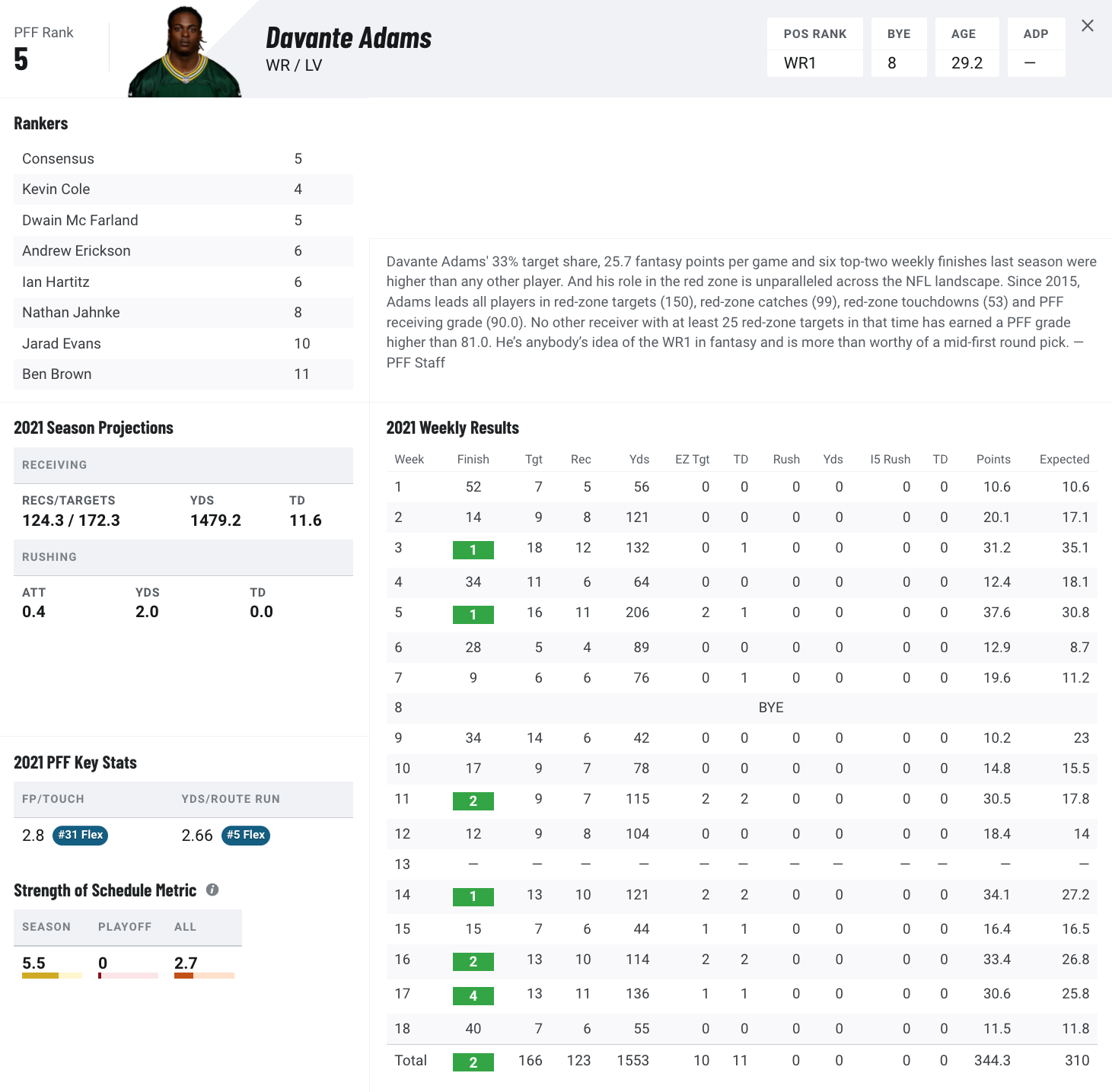Click the 11.6 projected TD value
Image resolution: width=1112 pixels, height=1092 pixels.
tap(305, 521)
